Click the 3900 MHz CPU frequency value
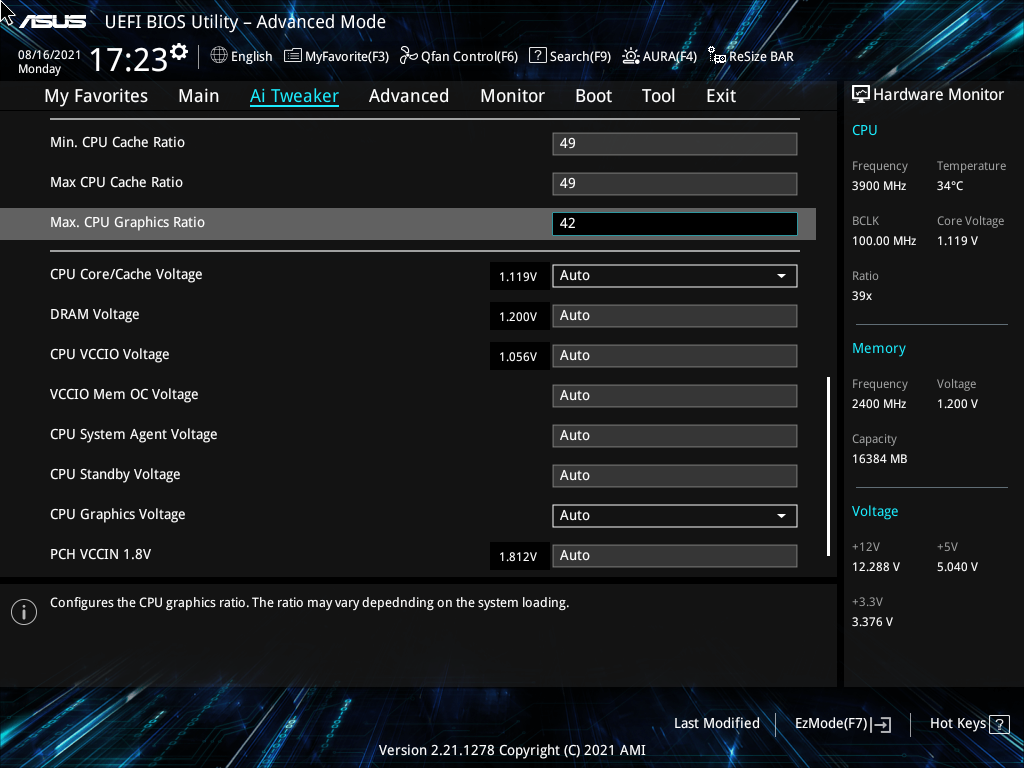Image resolution: width=1024 pixels, height=768 pixels. pyautogui.click(x=879, y=186)
